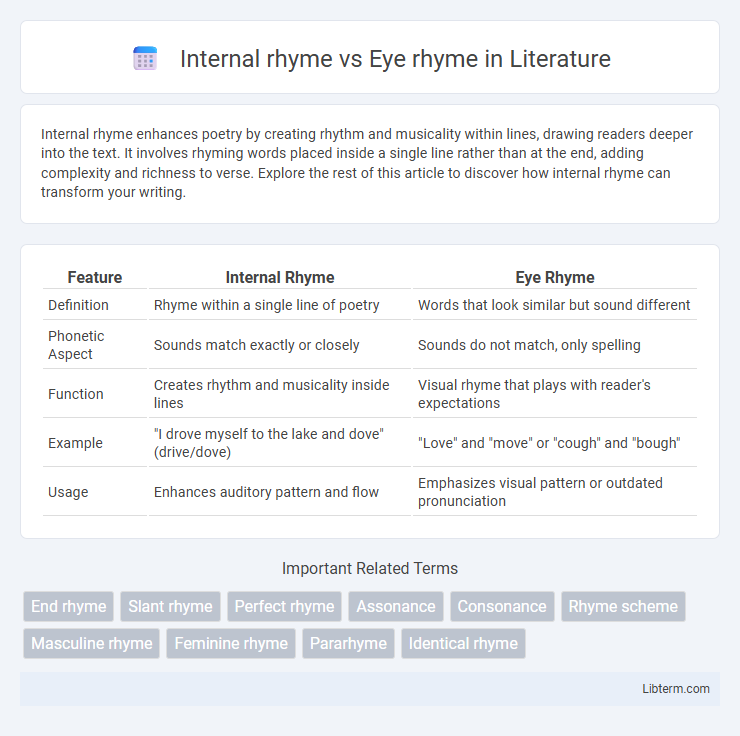Click the 'Function' row label
The image size is (740, 736).
click(x=76, y=394)
